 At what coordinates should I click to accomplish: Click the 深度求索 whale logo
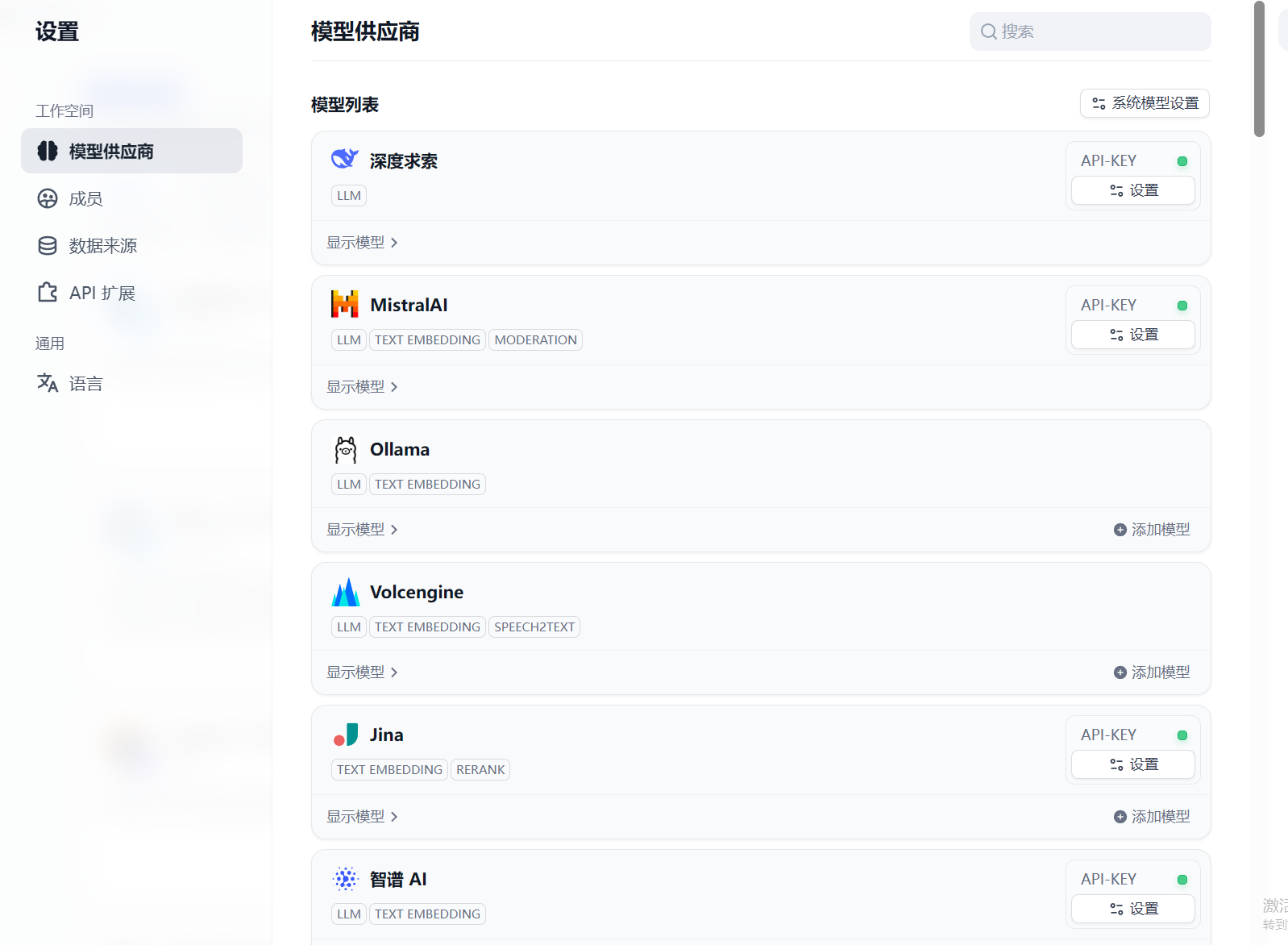[345, 159]
